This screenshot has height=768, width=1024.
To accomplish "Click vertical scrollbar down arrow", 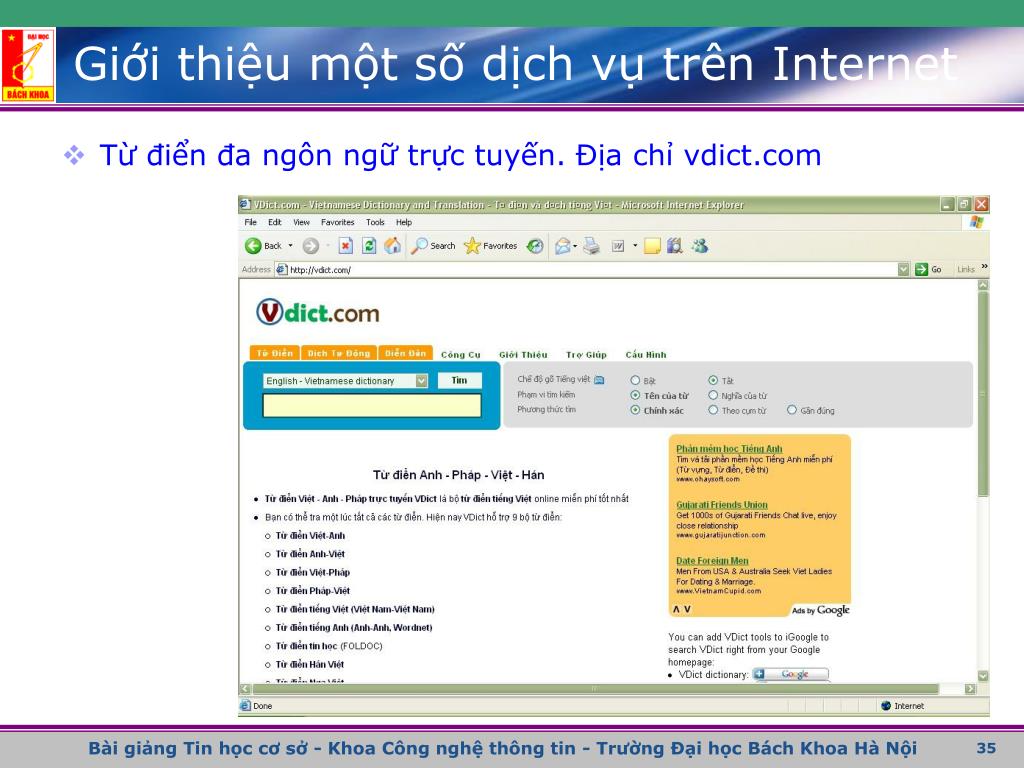I will pos(984,676).
